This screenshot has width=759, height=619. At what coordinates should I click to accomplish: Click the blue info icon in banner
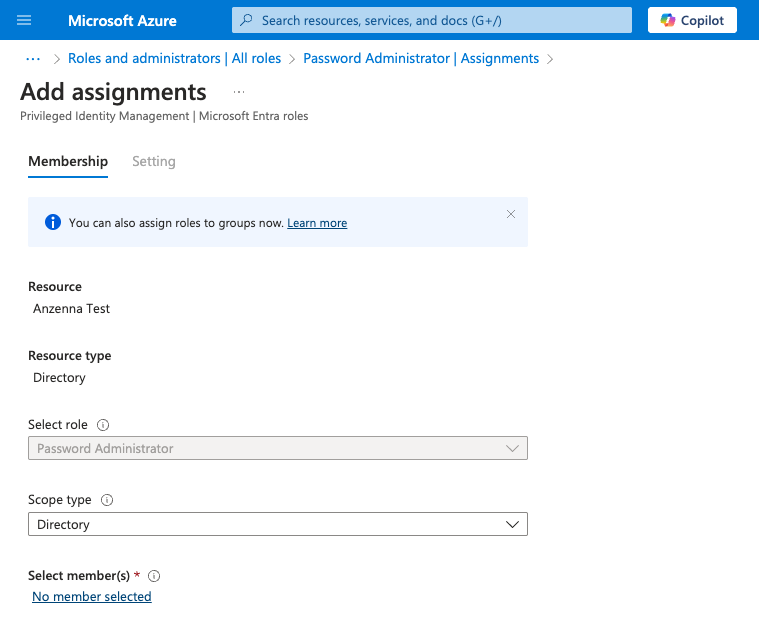coord(53,222)
